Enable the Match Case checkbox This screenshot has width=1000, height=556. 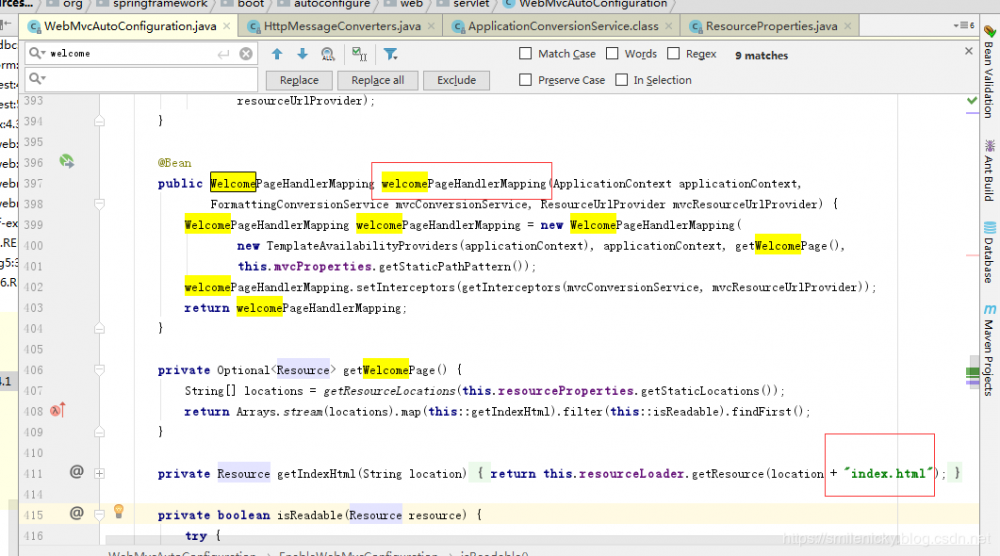[525, 54]
